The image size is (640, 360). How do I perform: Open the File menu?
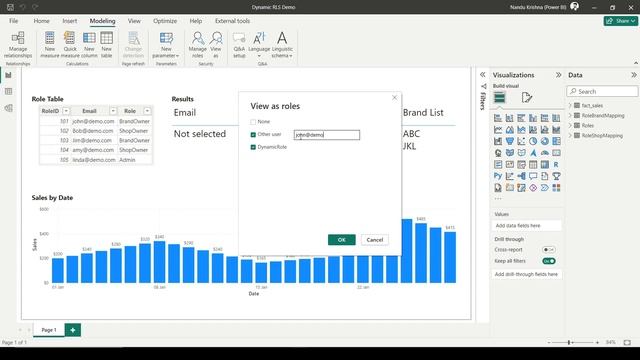click(13, 21)
